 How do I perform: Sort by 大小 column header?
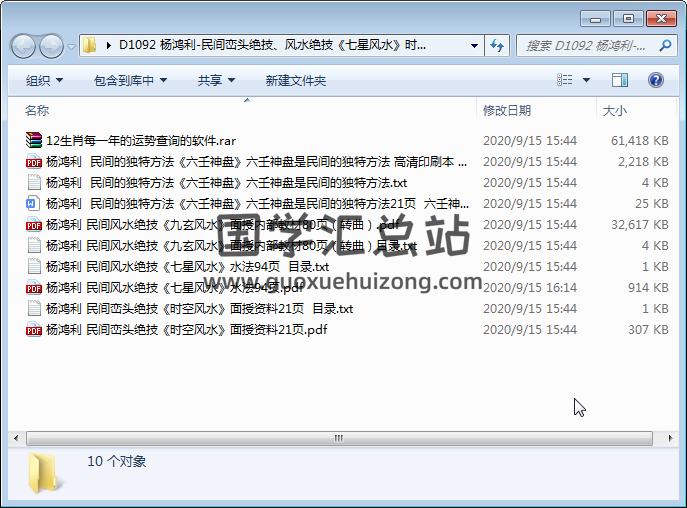pyautogui.click(x=615, y=110)
